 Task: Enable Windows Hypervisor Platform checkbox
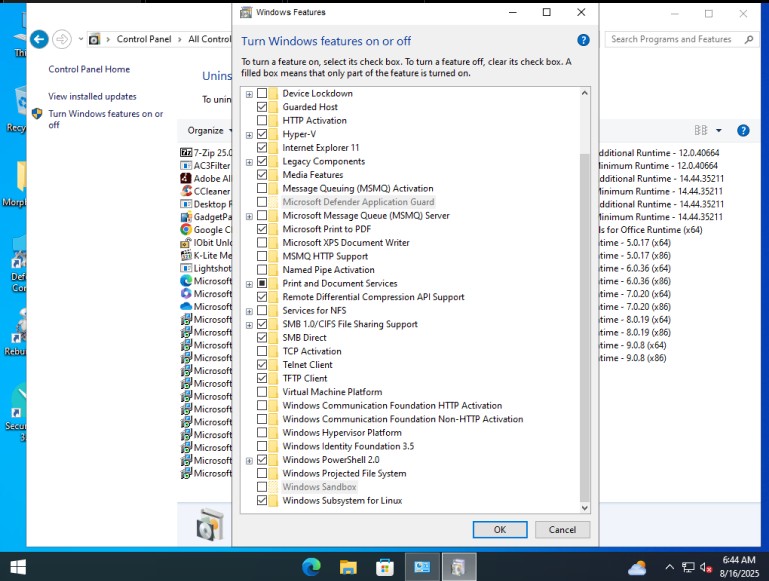point(262,432)
